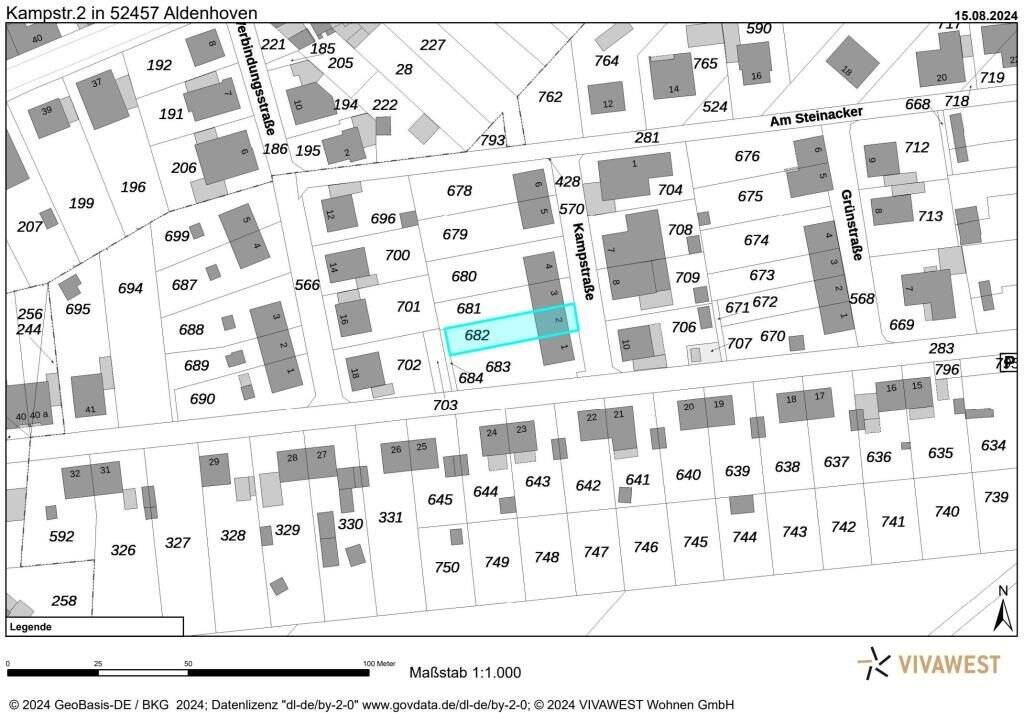Click the north arrow compass symbol
This screenshot has width=1024, height=713.
(1002, 608)
